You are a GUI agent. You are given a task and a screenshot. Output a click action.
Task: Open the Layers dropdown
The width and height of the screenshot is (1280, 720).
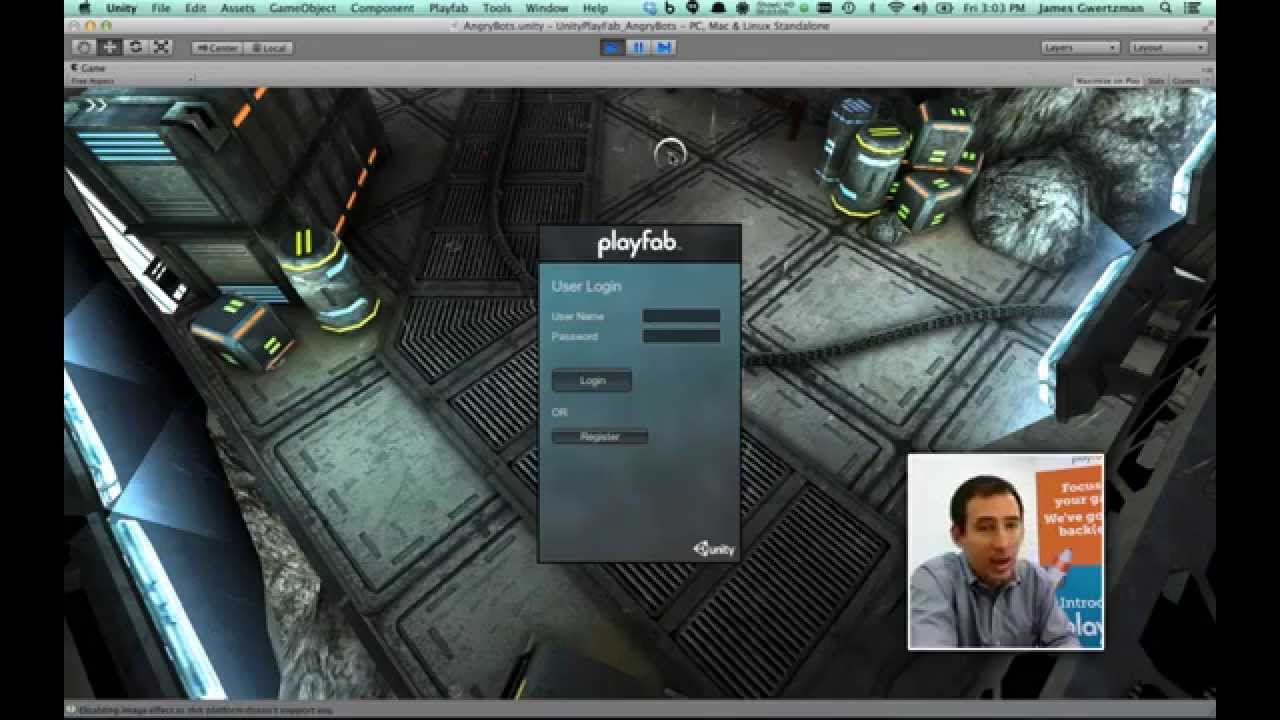pos(1080,48)
